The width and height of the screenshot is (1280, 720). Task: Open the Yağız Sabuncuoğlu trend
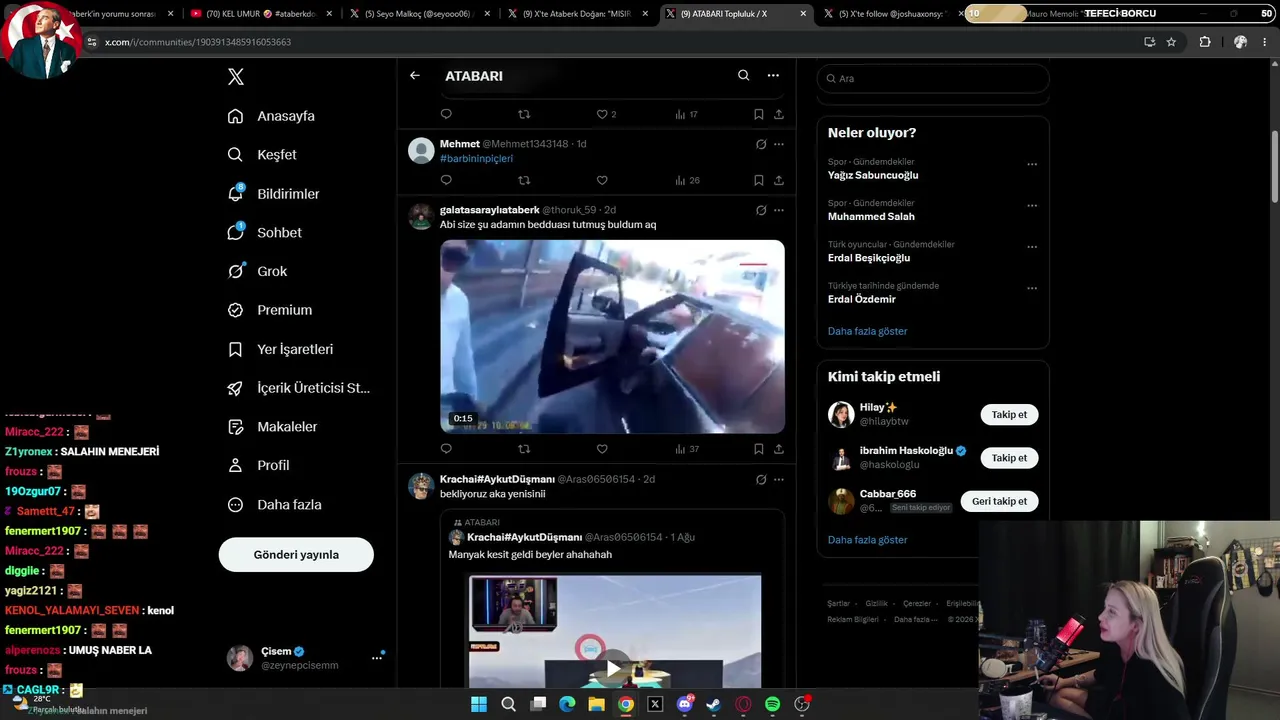click(x=873, y=175)
